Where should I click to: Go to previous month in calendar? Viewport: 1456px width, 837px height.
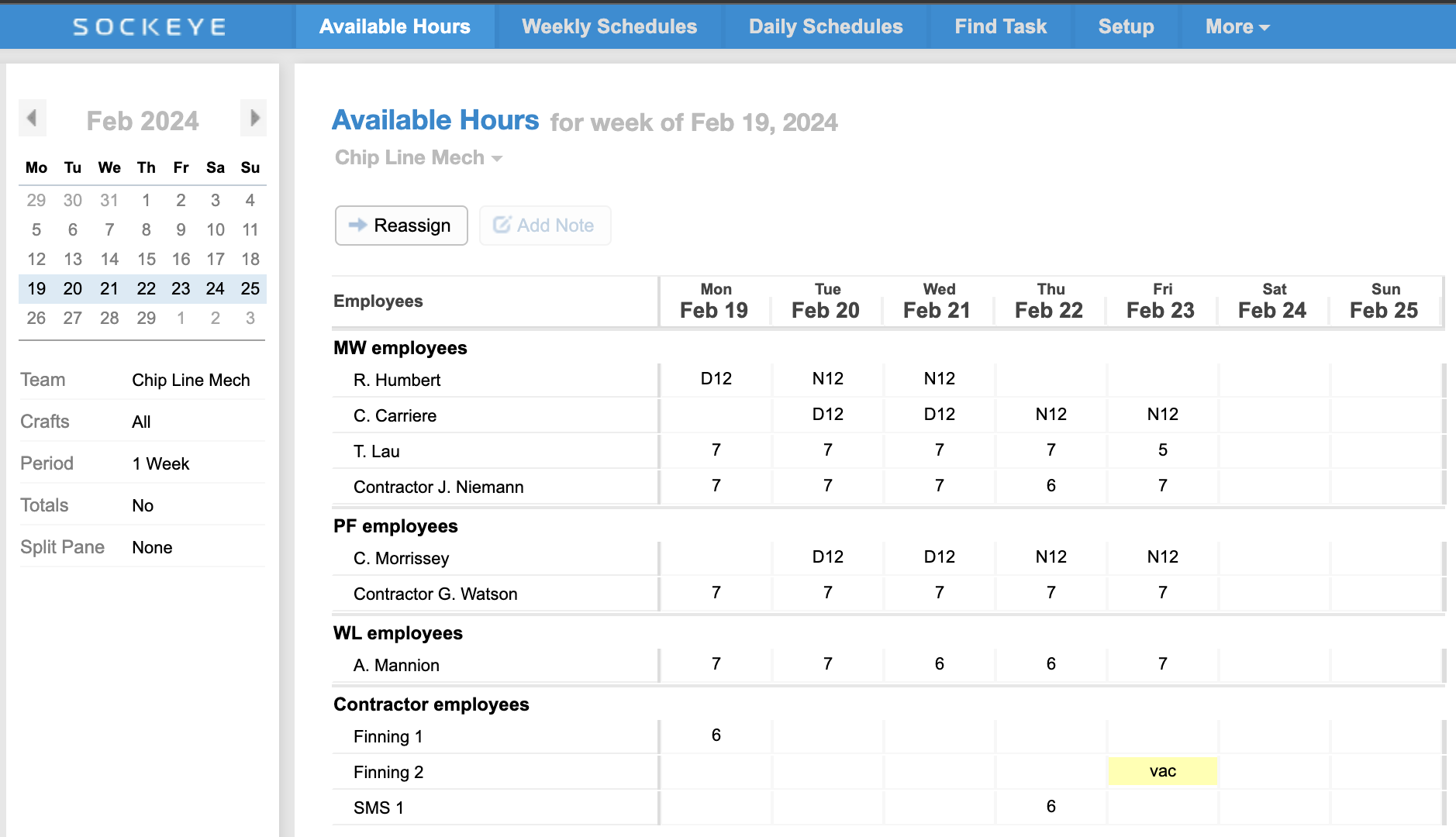32,118
